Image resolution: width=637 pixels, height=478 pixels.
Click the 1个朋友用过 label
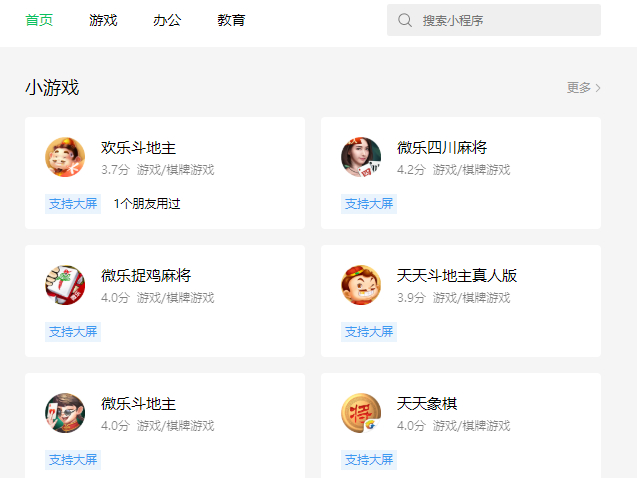147,203
